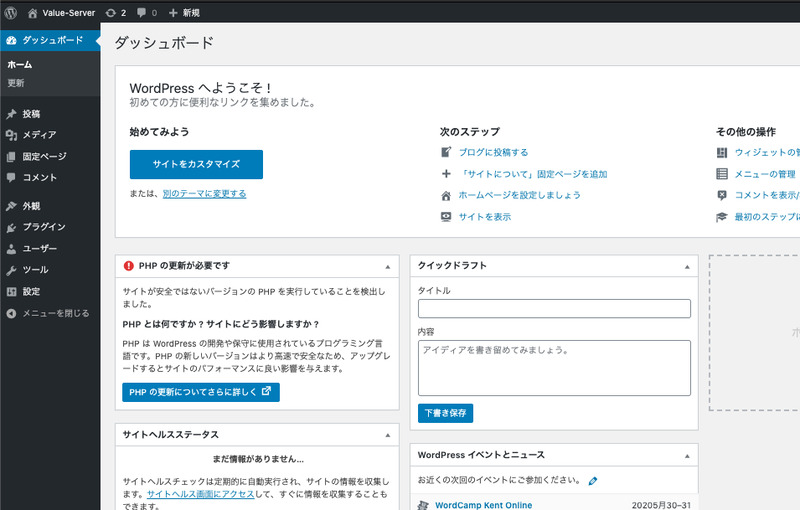Screen dimensions: 800x510
Task: Click the pin icon for 投稿
Action: coord(11,114)
